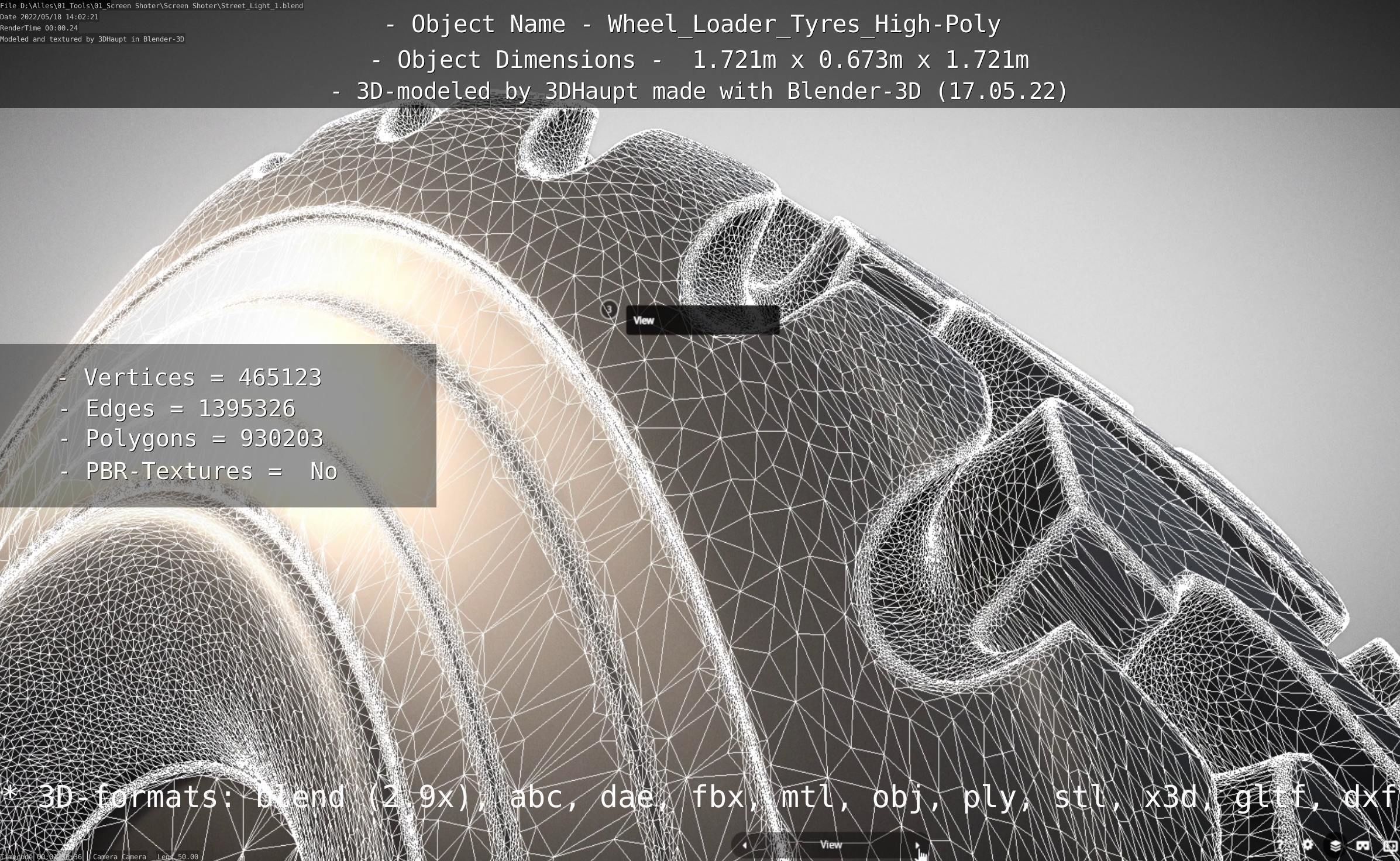Select annotation hotspot number 3
The image size is (1400, 861).
pyautogui.click(x=608, y=309)
